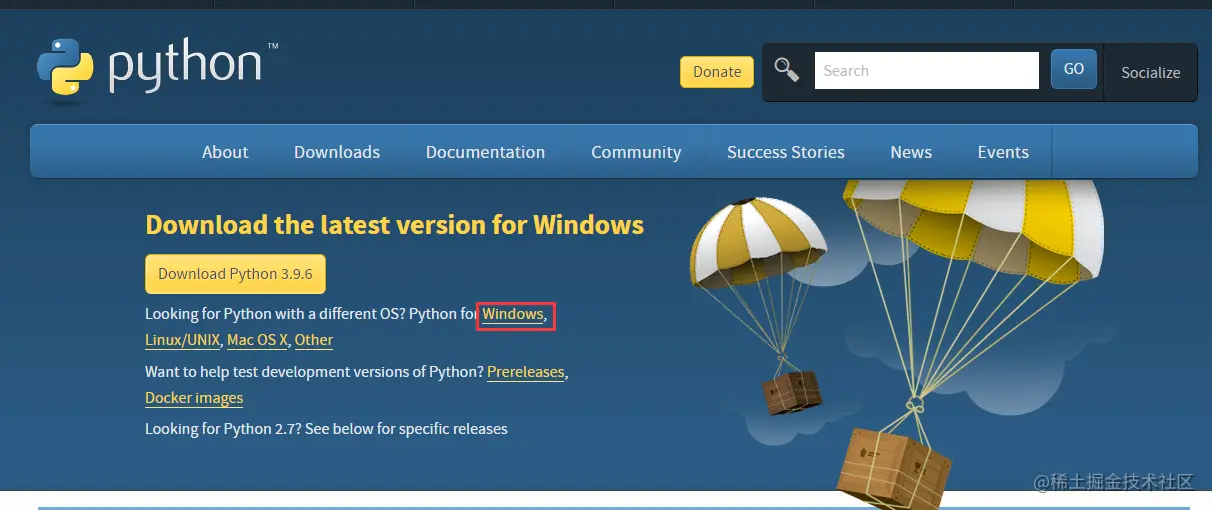
Task: Focus the Search input field
Action: tap(927, 71)
